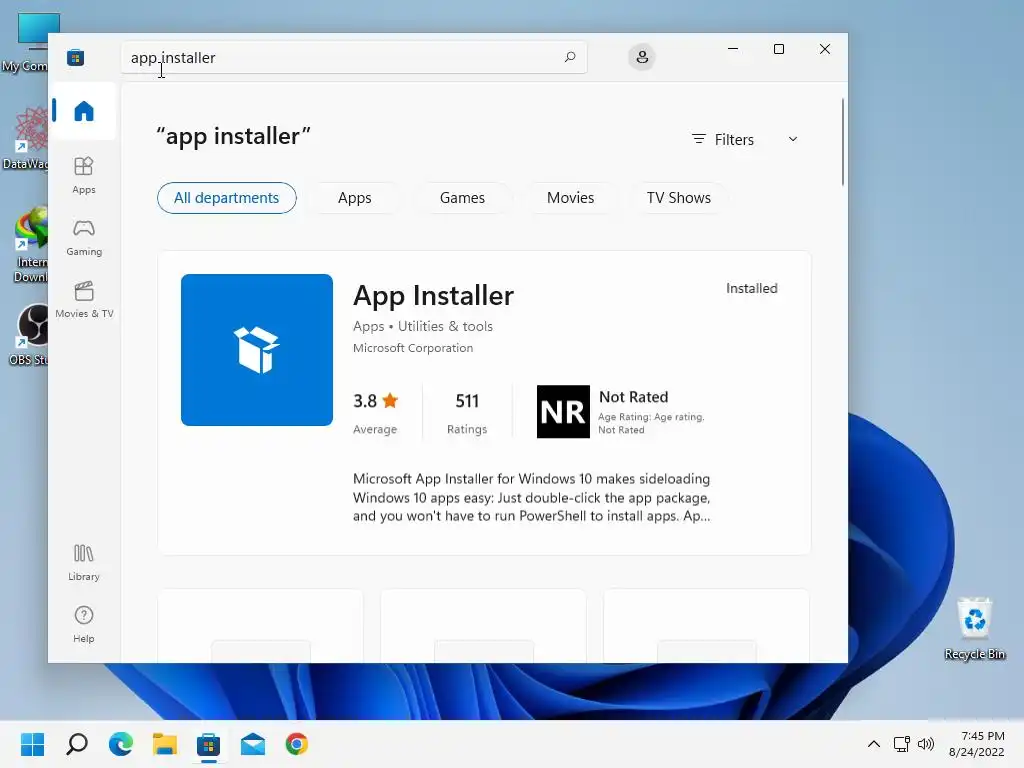Click the "app installer" results heading
This screenshot has width=1024, height=768.
(x=233, y=136)
